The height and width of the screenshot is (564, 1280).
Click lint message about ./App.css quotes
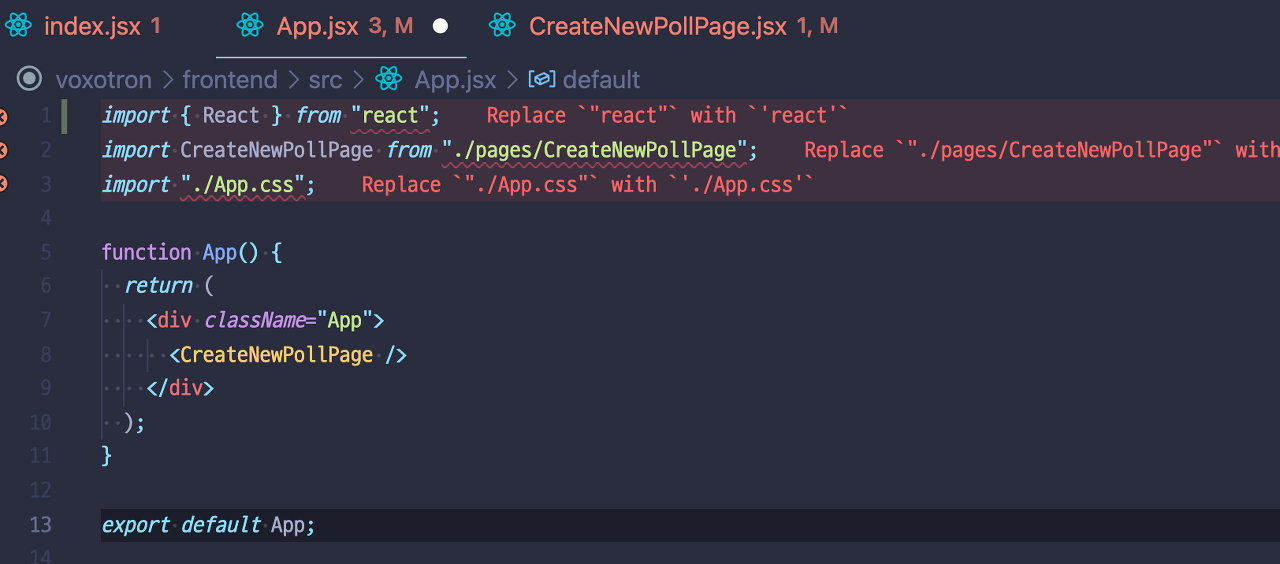(588, 184)
